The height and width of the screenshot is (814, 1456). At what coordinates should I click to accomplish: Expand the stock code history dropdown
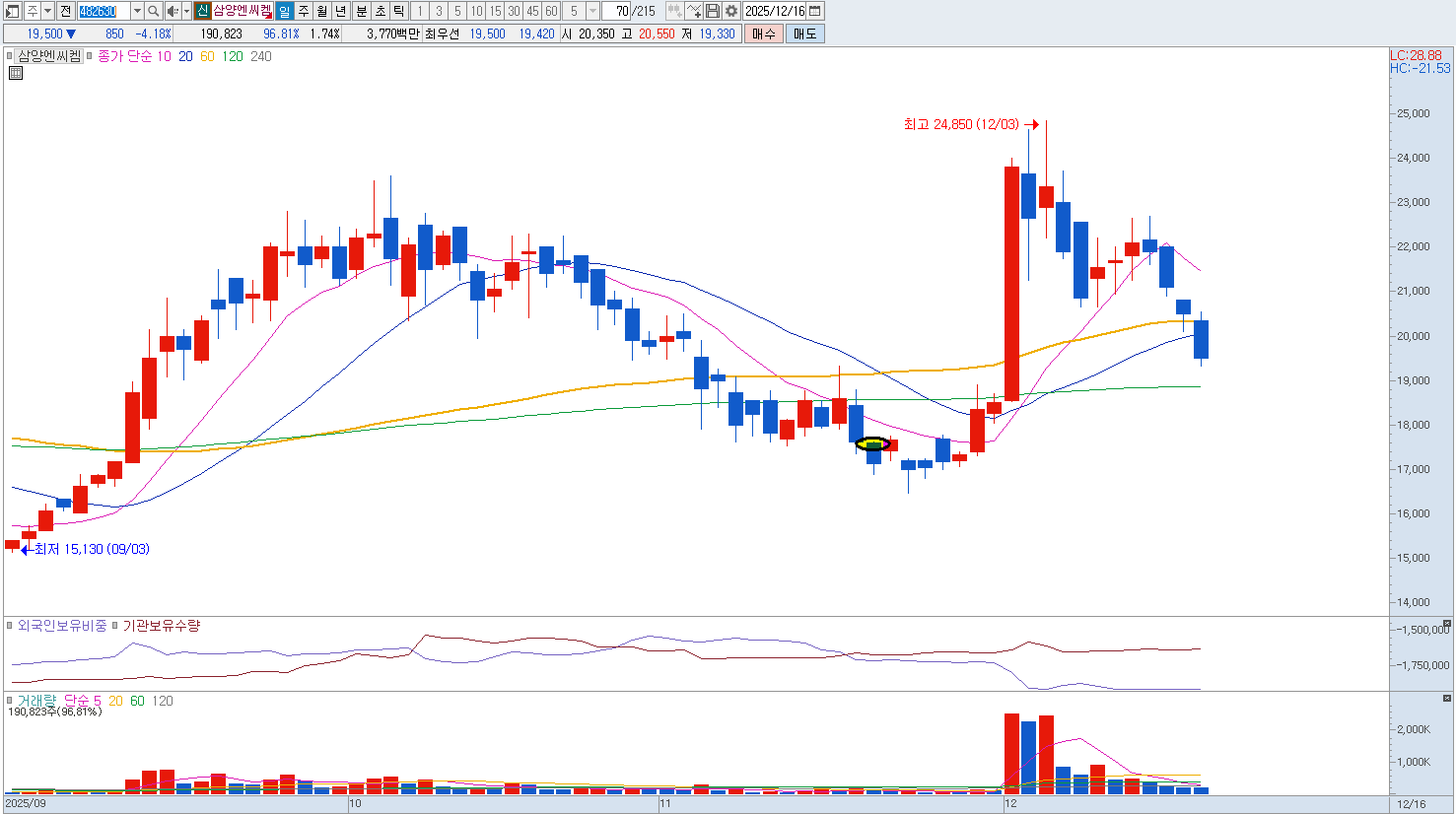point(137,11)
